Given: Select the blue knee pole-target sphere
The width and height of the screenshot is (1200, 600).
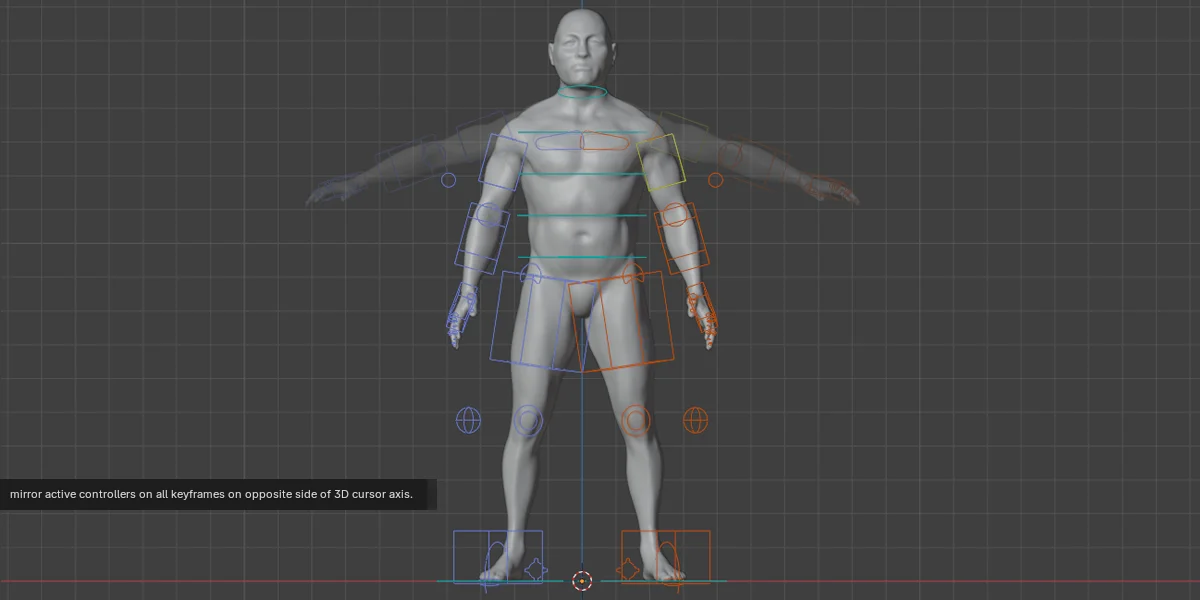Looking at the screenshot, I should click(x=468, y=418).
